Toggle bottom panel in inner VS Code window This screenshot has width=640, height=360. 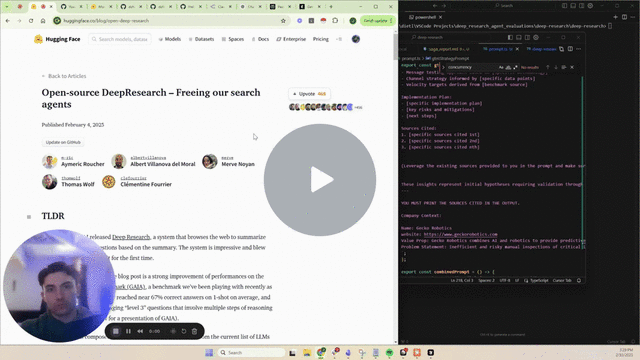519,38
